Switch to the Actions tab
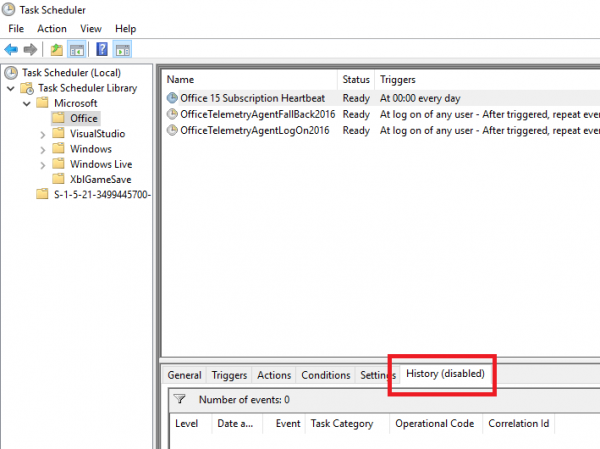The height and width of the screenshot is (449, 600). tap(274, 375)
